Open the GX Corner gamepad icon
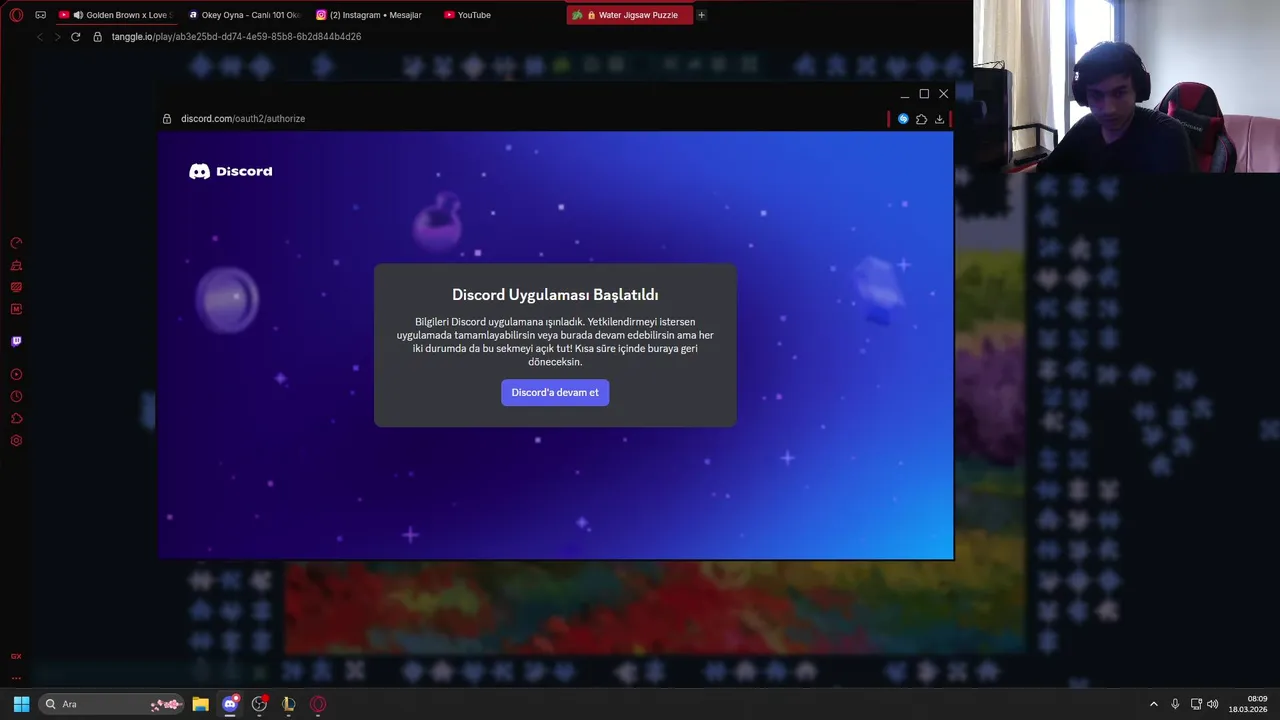The width and height of the screenshot is (1280, 720). click(x=41, y=15)
